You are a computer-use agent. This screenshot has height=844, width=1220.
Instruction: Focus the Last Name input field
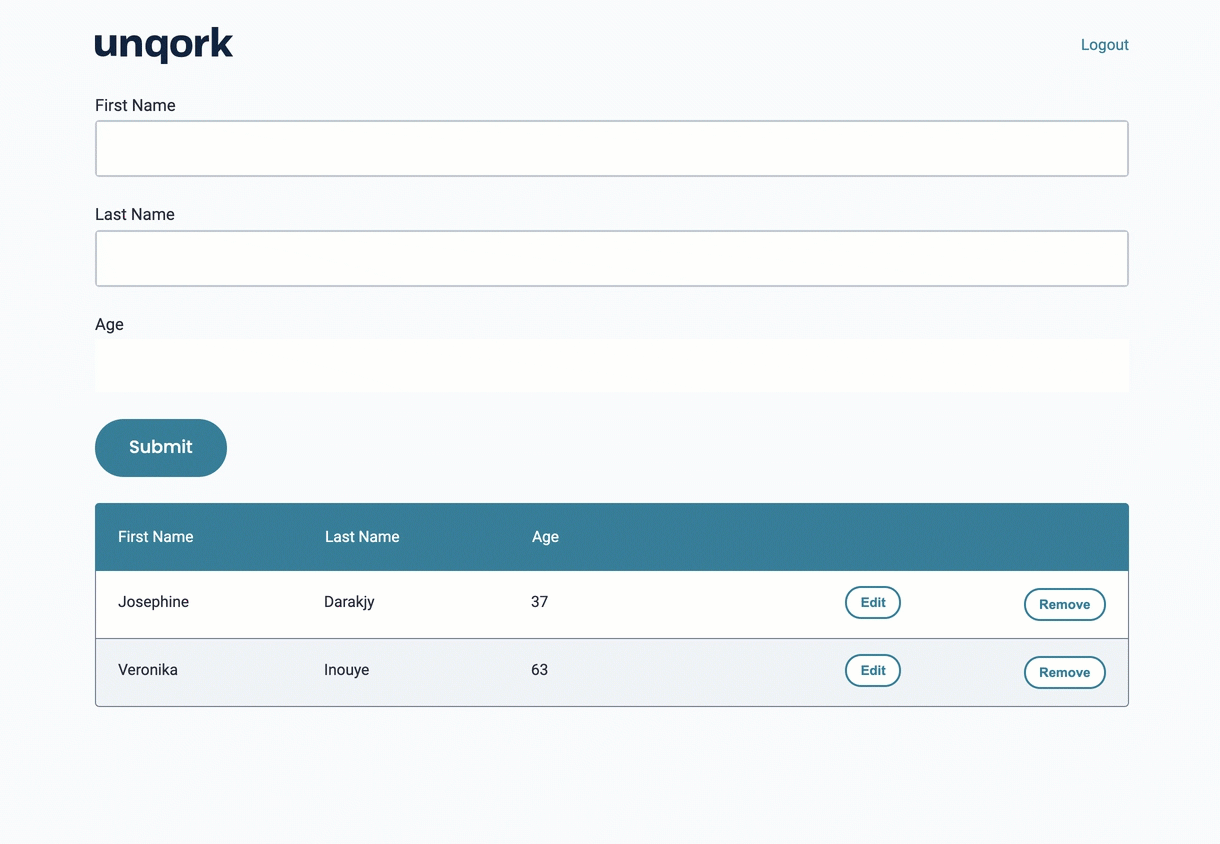(612, 259)
